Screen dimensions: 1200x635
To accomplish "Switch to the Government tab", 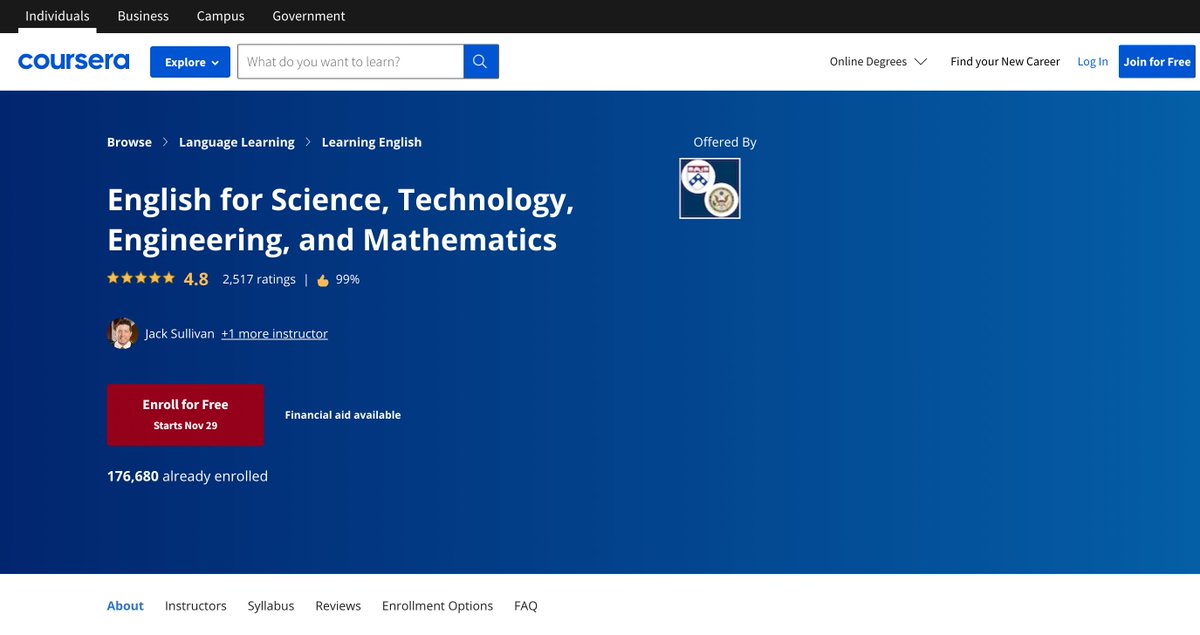I will pyautogui.click(x=309, y=16).
